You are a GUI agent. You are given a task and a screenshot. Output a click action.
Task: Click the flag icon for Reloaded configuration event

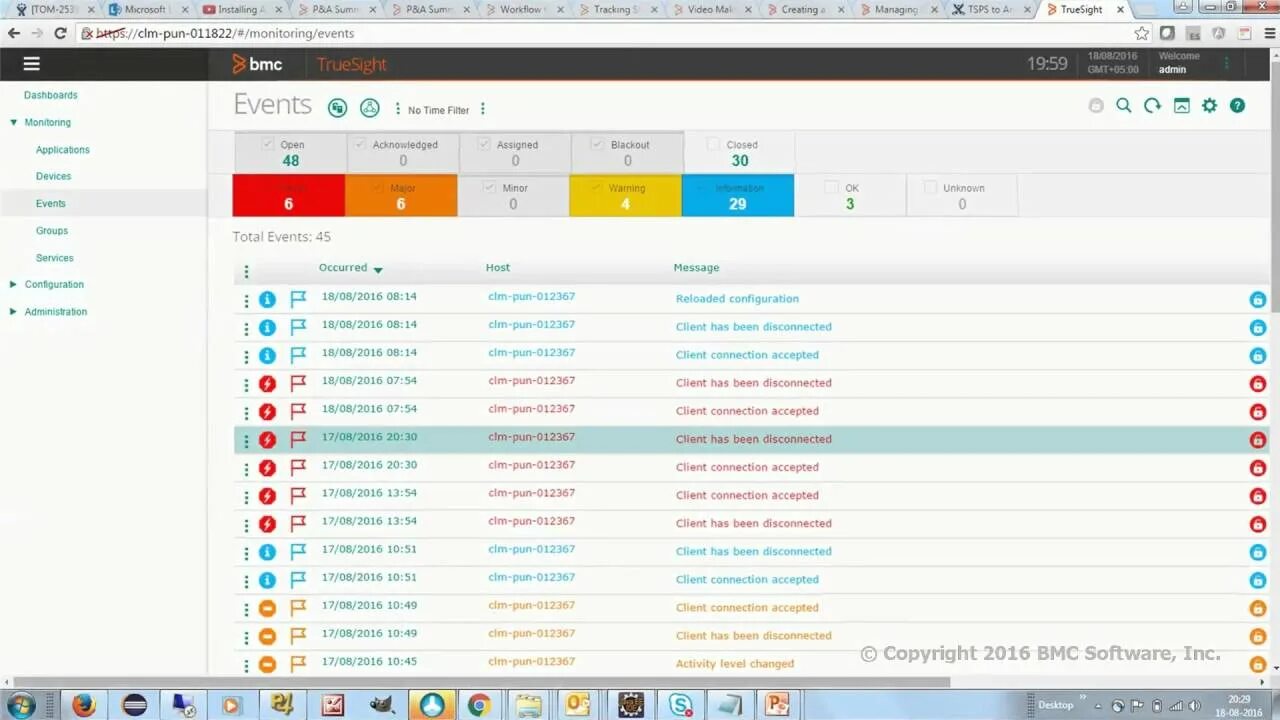coord(298,299)
